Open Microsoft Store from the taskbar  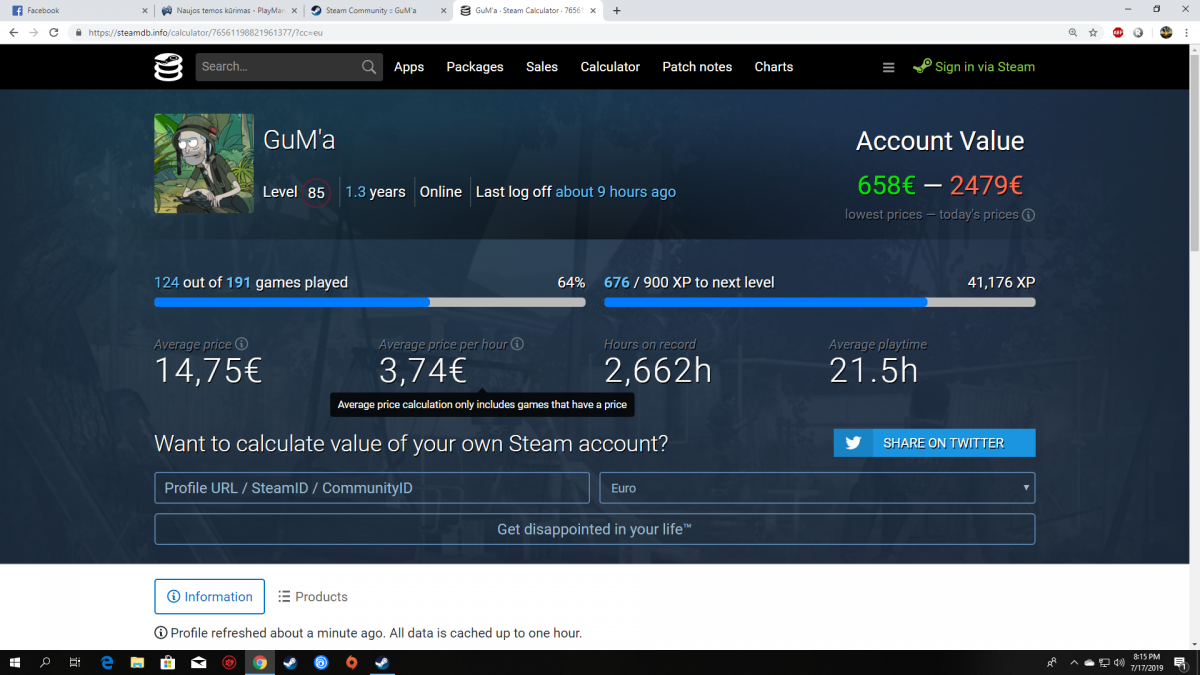[x=168, y=662]
